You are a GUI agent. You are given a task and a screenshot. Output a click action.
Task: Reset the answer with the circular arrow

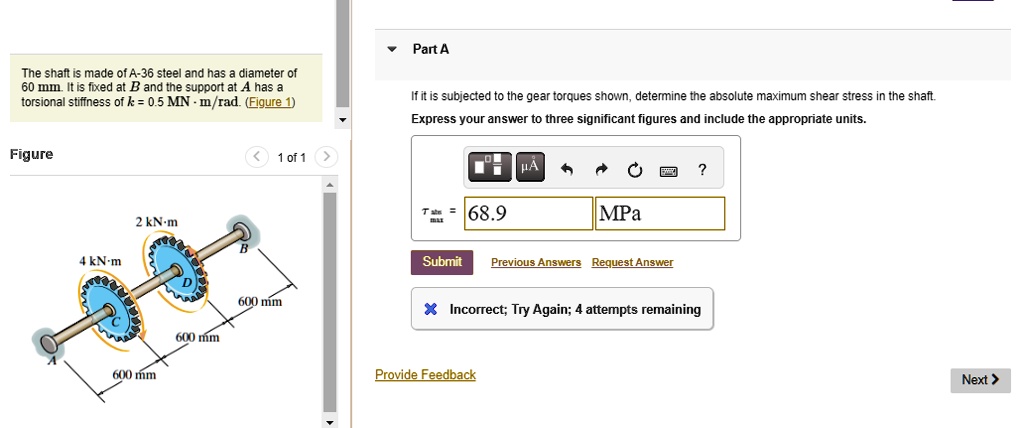[634, 170]
